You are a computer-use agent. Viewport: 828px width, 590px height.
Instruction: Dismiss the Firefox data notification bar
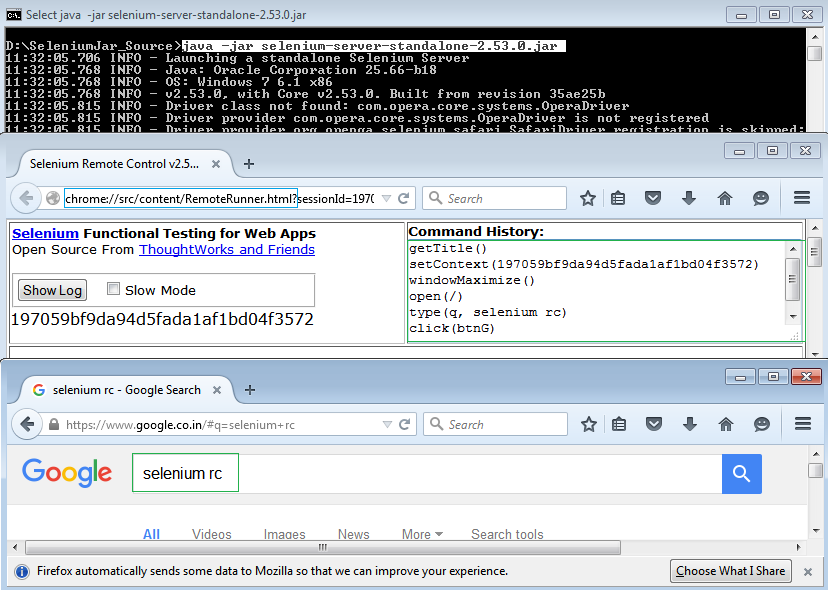click(x=807, y=572)
